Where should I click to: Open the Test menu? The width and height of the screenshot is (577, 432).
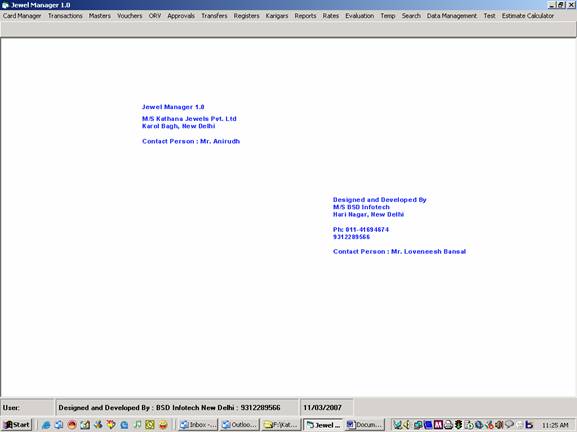tap(489, 16)
